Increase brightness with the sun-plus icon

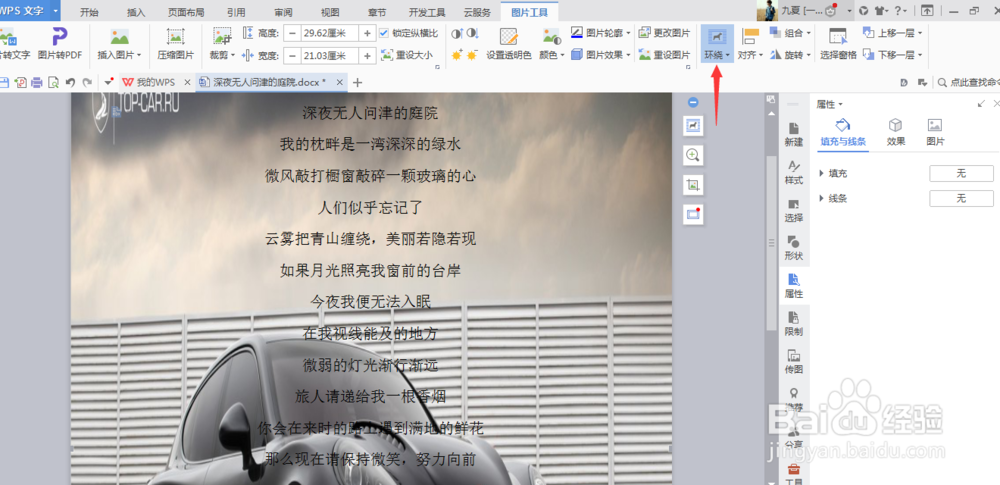[x=457, y=56]
